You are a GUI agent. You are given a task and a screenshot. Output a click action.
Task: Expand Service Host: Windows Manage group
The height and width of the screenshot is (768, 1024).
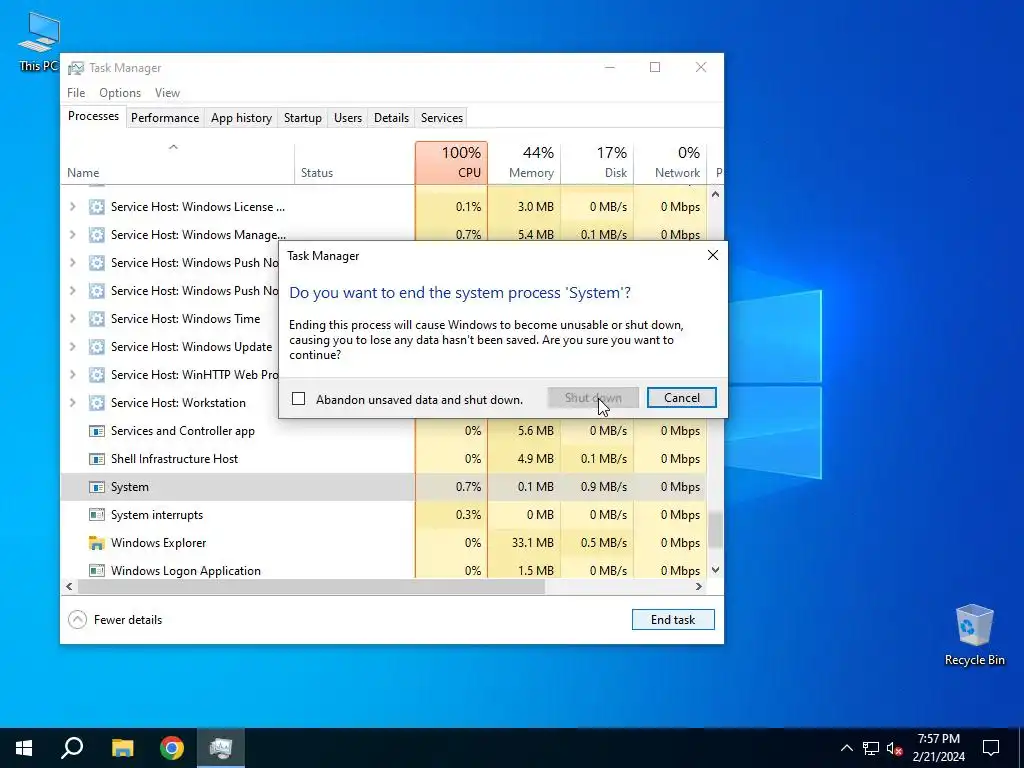point(72,235)
